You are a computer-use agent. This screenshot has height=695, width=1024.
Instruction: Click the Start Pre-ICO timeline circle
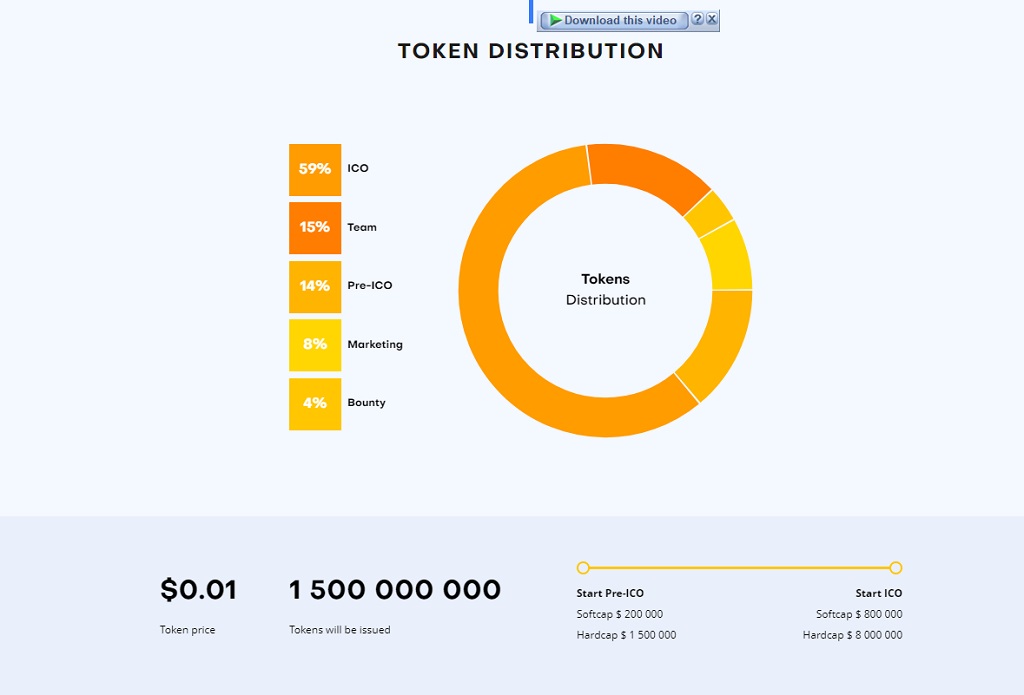pos(583,568)
